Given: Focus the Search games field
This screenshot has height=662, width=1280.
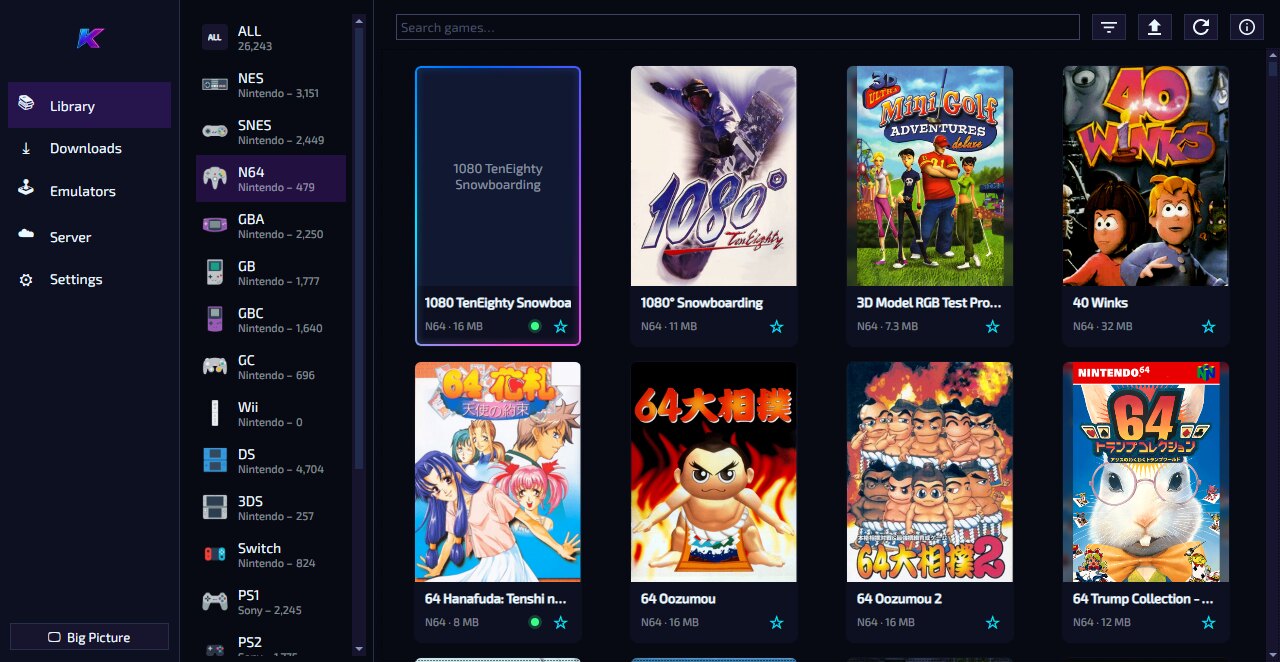Looking at the screenshot, I should tap(738, 27).
